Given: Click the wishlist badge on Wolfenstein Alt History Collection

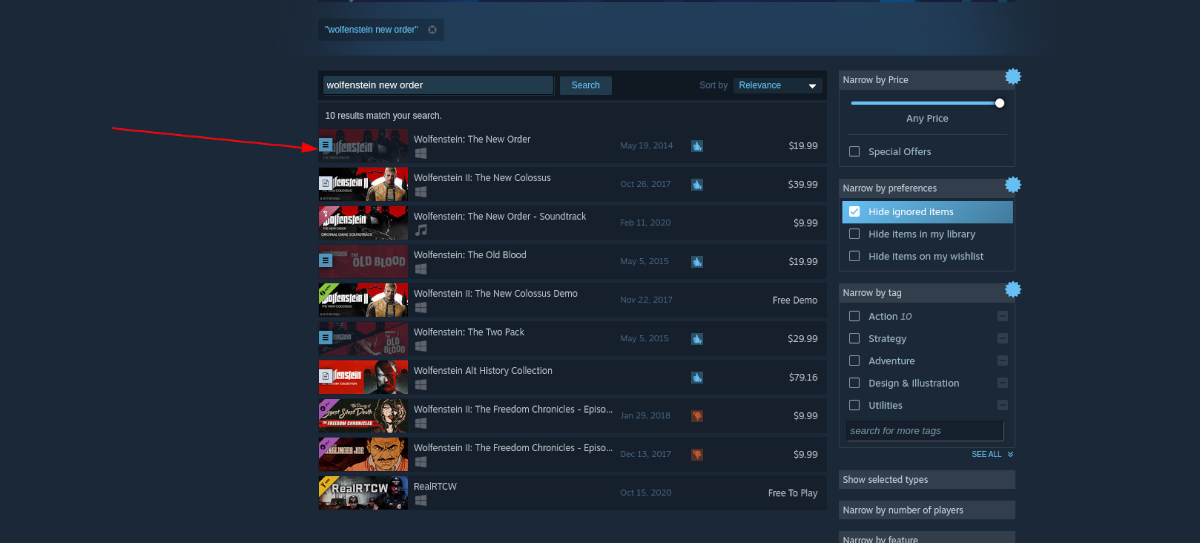Looking at the screenshot, I should coord(325,376).
